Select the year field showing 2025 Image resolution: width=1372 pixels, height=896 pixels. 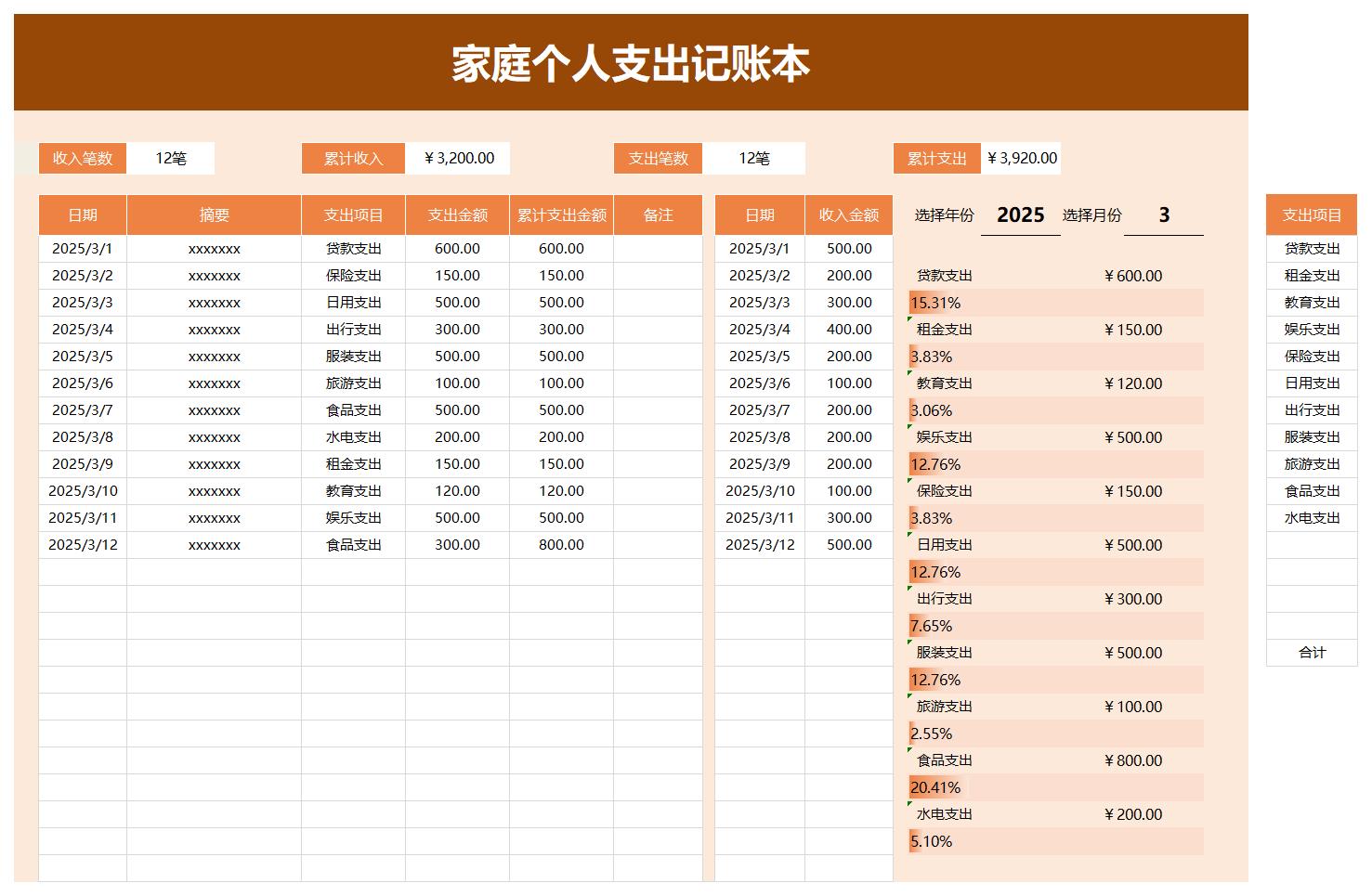point(1021,214)
